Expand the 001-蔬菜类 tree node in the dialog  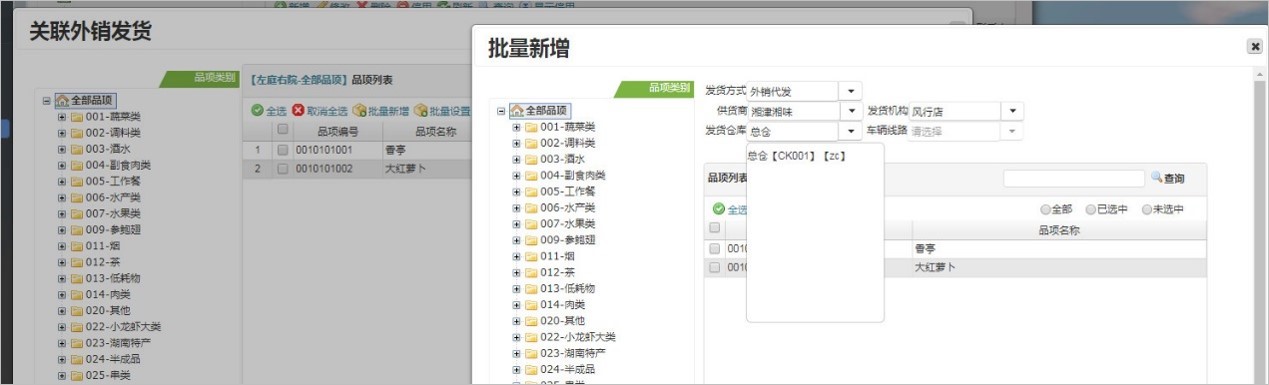(x=517, y=127)
